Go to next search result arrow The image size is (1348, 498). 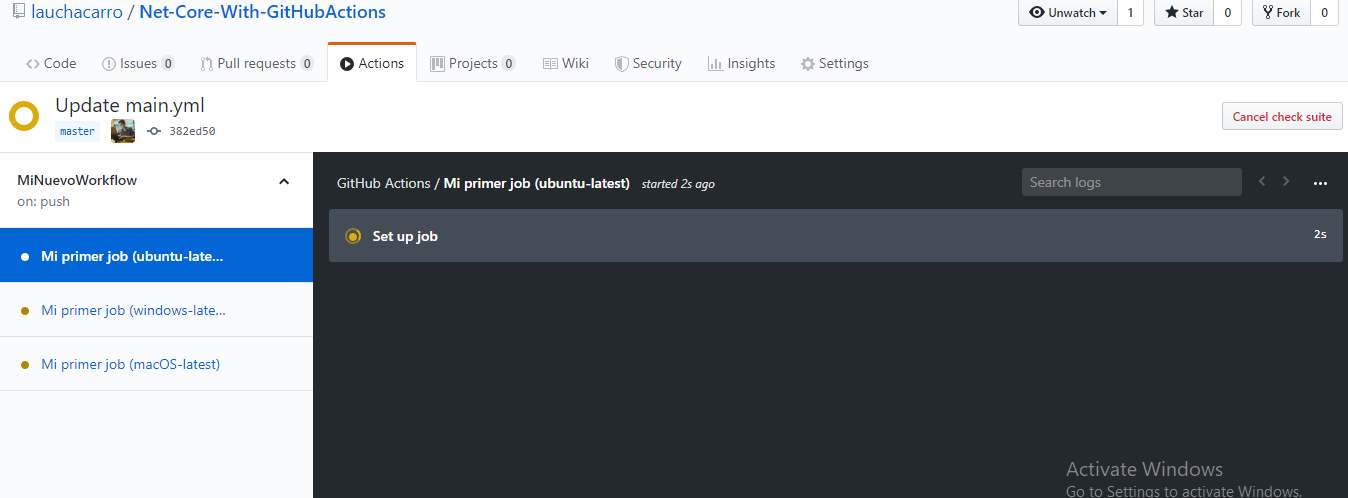coord(1286,181)
